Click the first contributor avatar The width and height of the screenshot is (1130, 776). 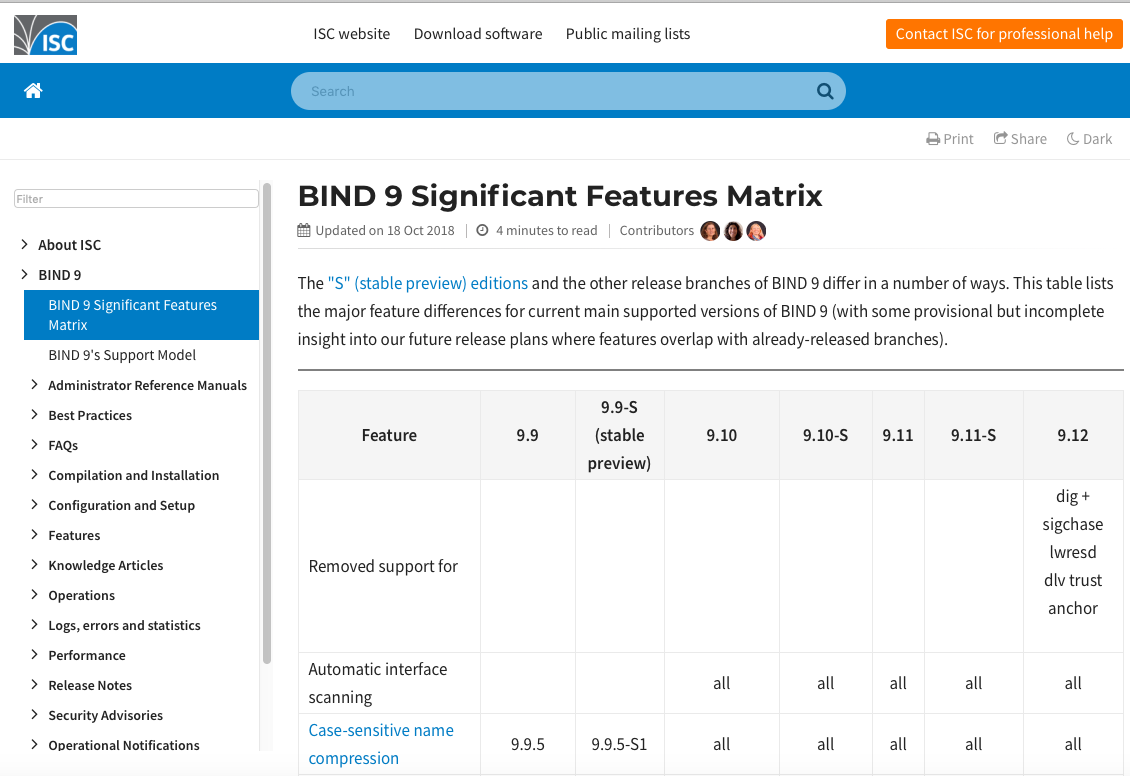[710, 231]
